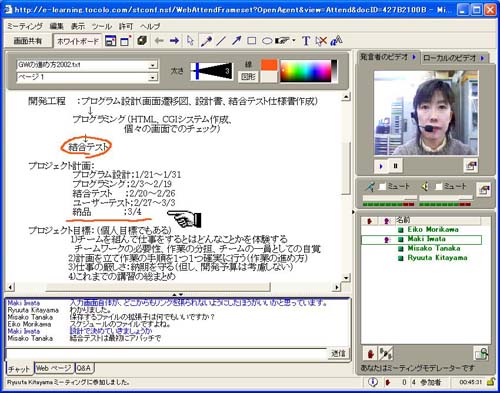
Task: Detach the speaker video panel icon
Action: point(470,165)
